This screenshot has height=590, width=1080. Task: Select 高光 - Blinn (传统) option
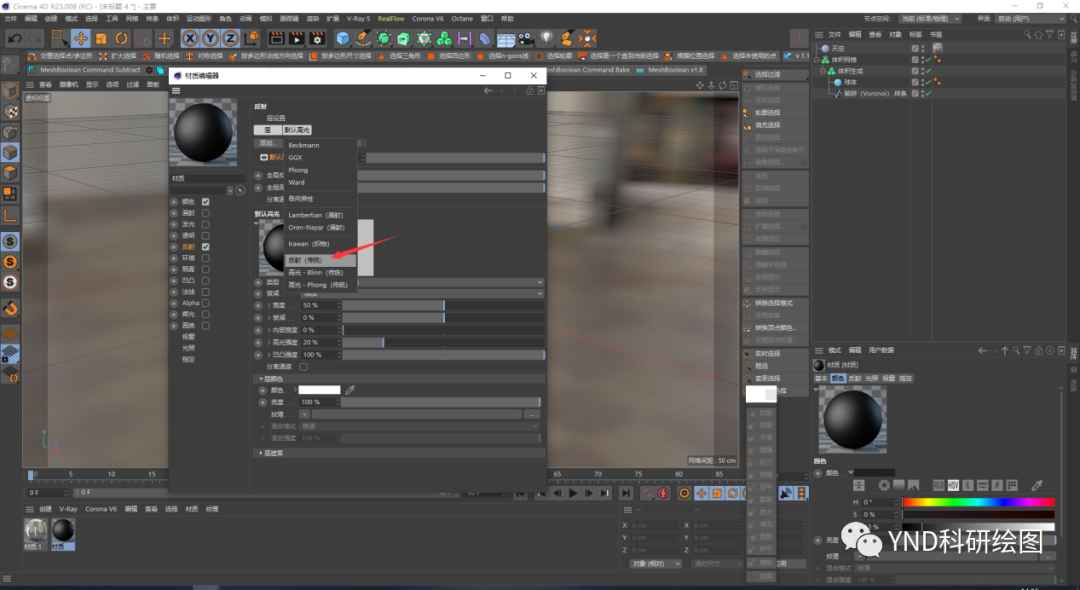(320, 273)
